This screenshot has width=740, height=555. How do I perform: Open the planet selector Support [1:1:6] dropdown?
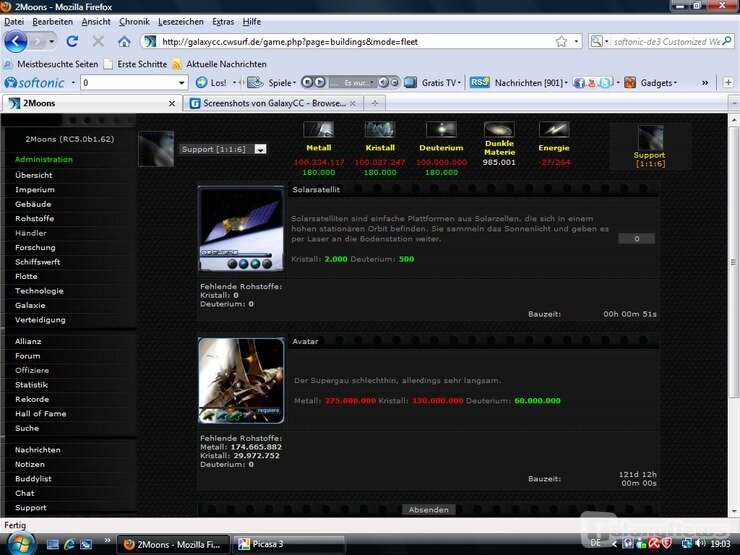pyautogui.click(x=260, y=149)
